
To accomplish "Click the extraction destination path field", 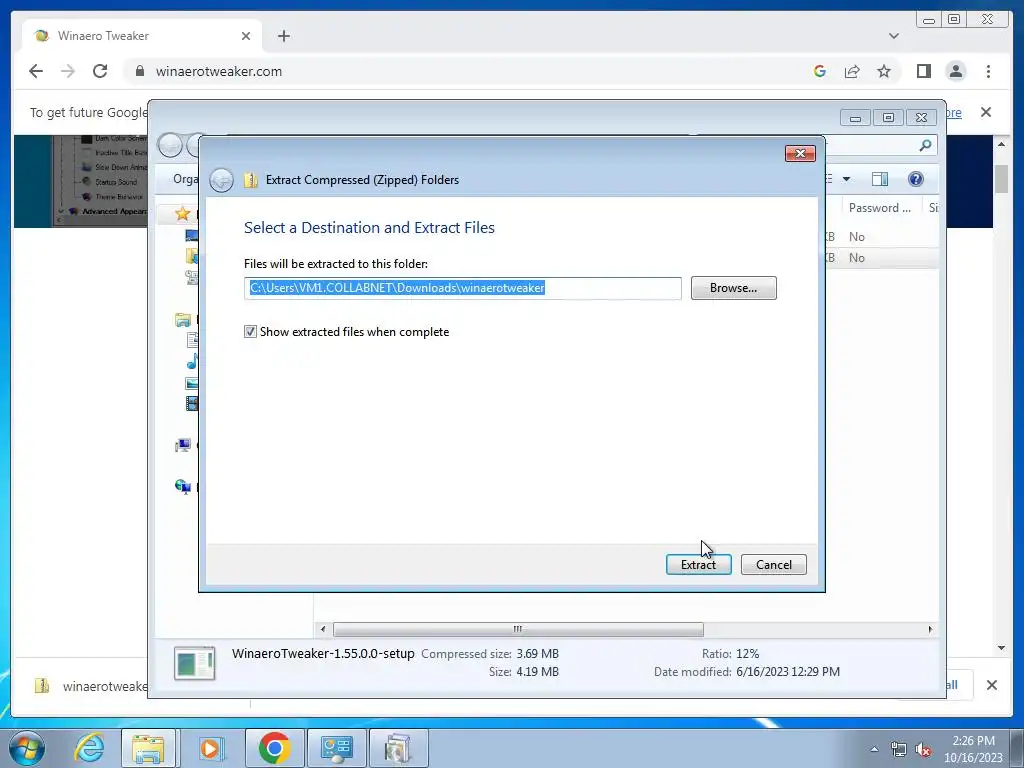I will [462, 288].
